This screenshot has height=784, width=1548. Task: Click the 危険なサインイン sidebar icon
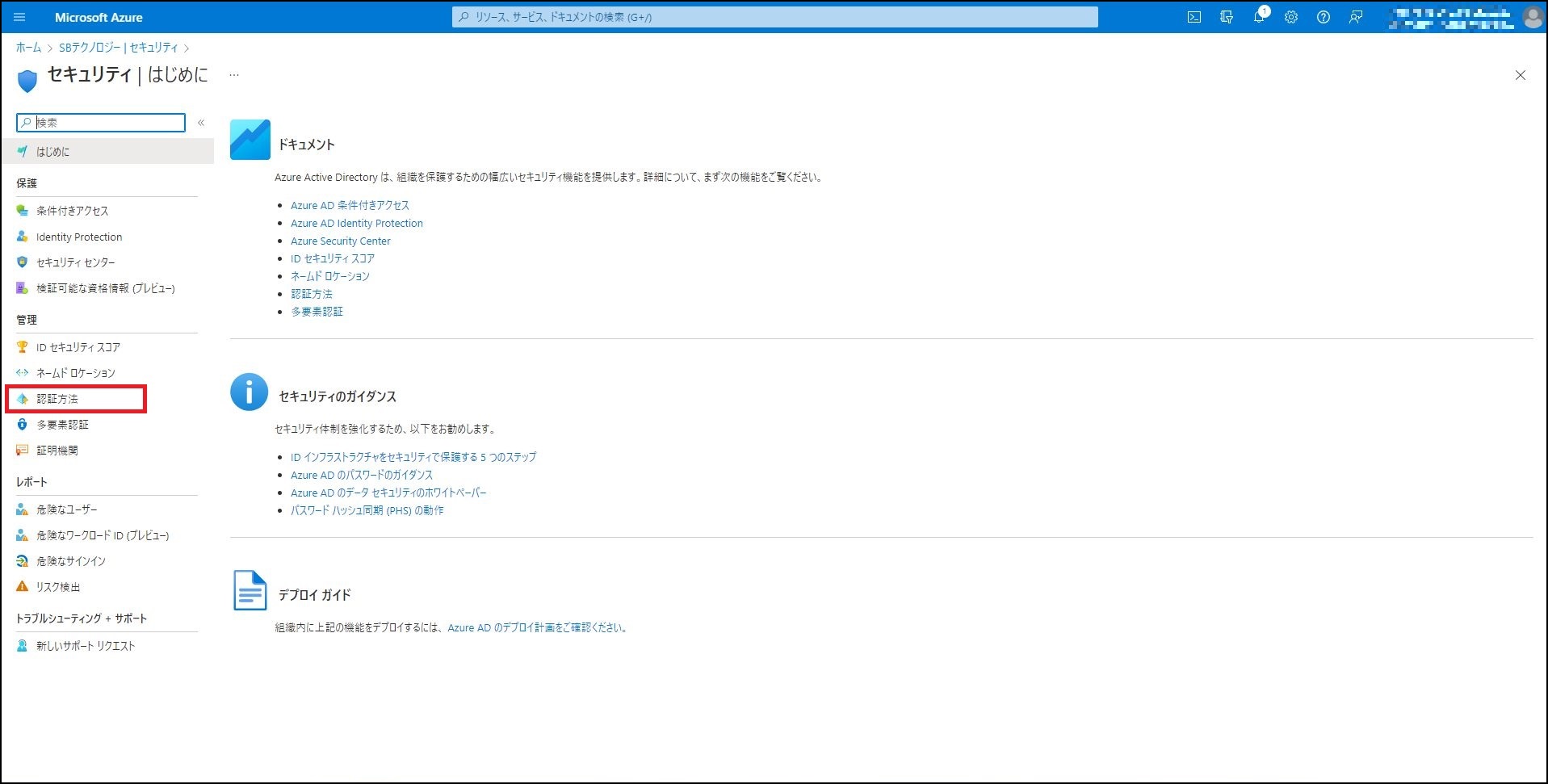tap(23, 561)
